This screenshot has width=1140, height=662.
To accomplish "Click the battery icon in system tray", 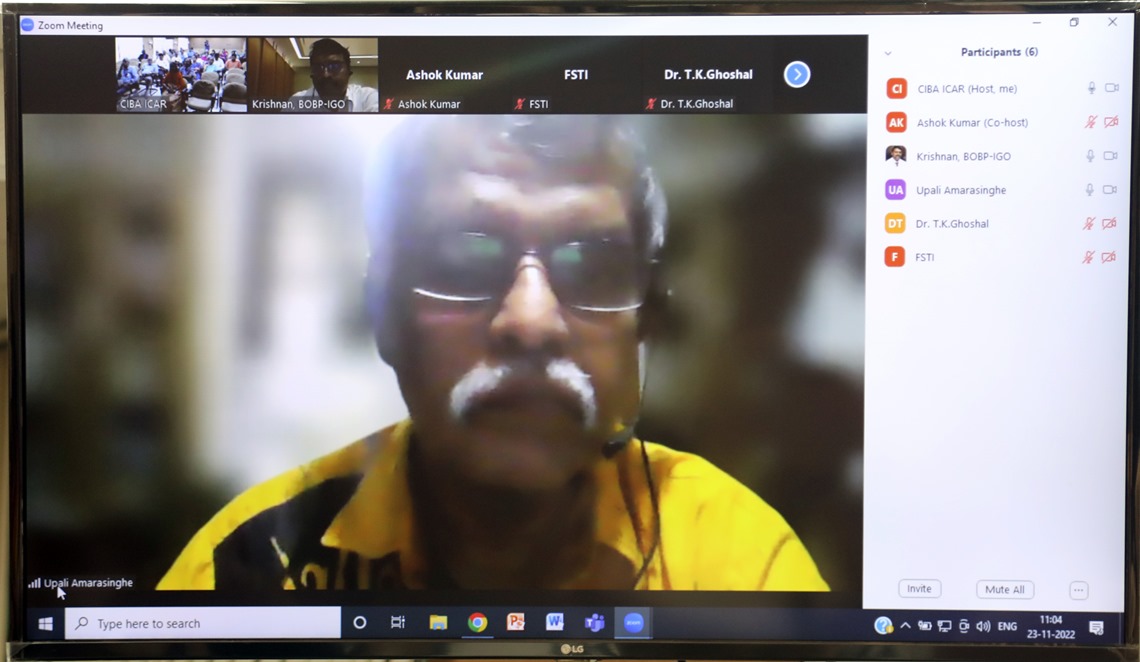I will click(925, 626).
